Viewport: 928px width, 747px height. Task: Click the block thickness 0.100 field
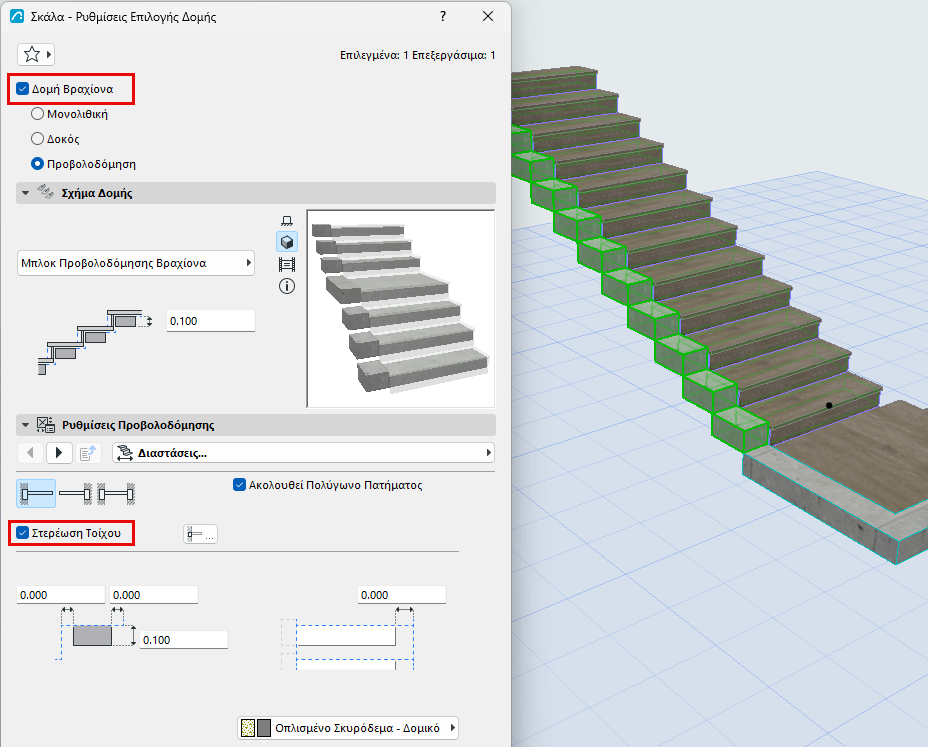211,321
